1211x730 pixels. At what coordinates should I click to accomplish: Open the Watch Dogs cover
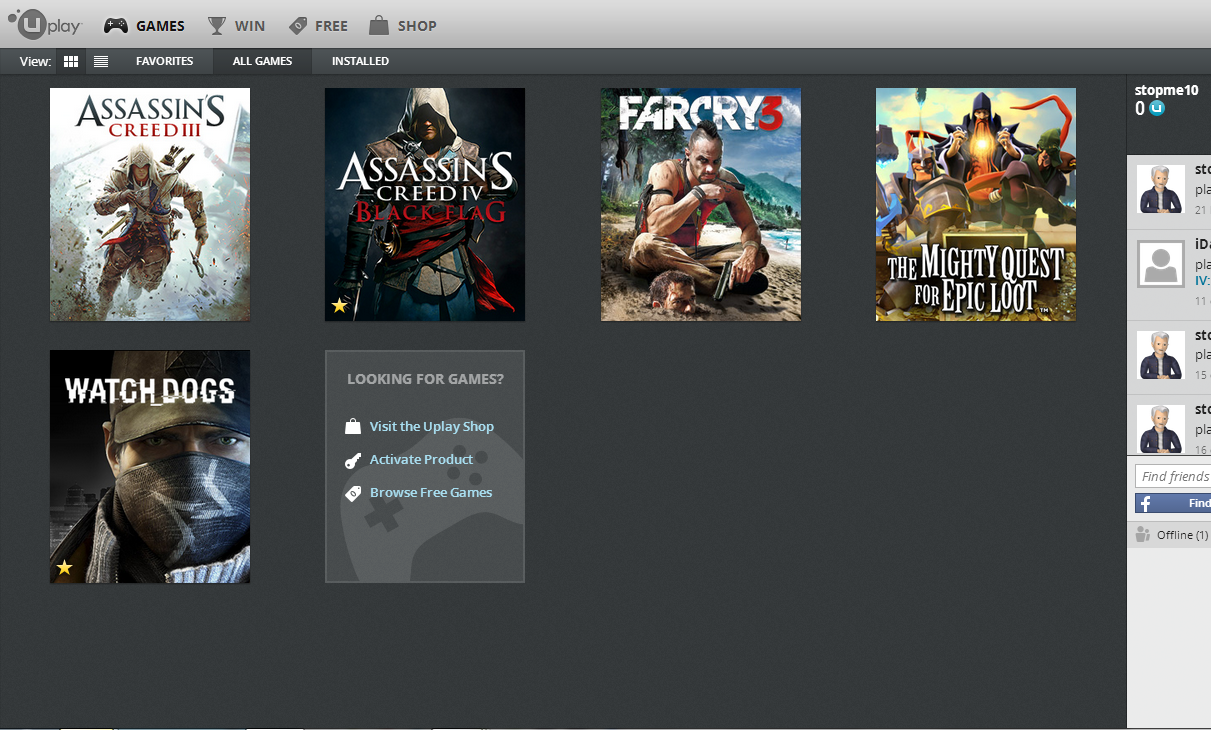coord(150,466)
